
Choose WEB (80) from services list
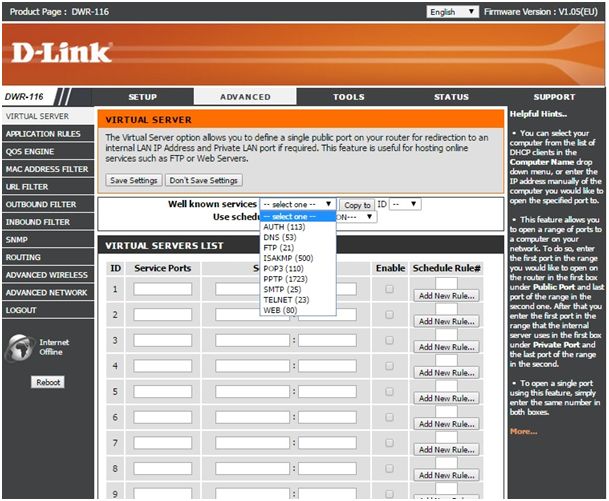coord(298,310)
